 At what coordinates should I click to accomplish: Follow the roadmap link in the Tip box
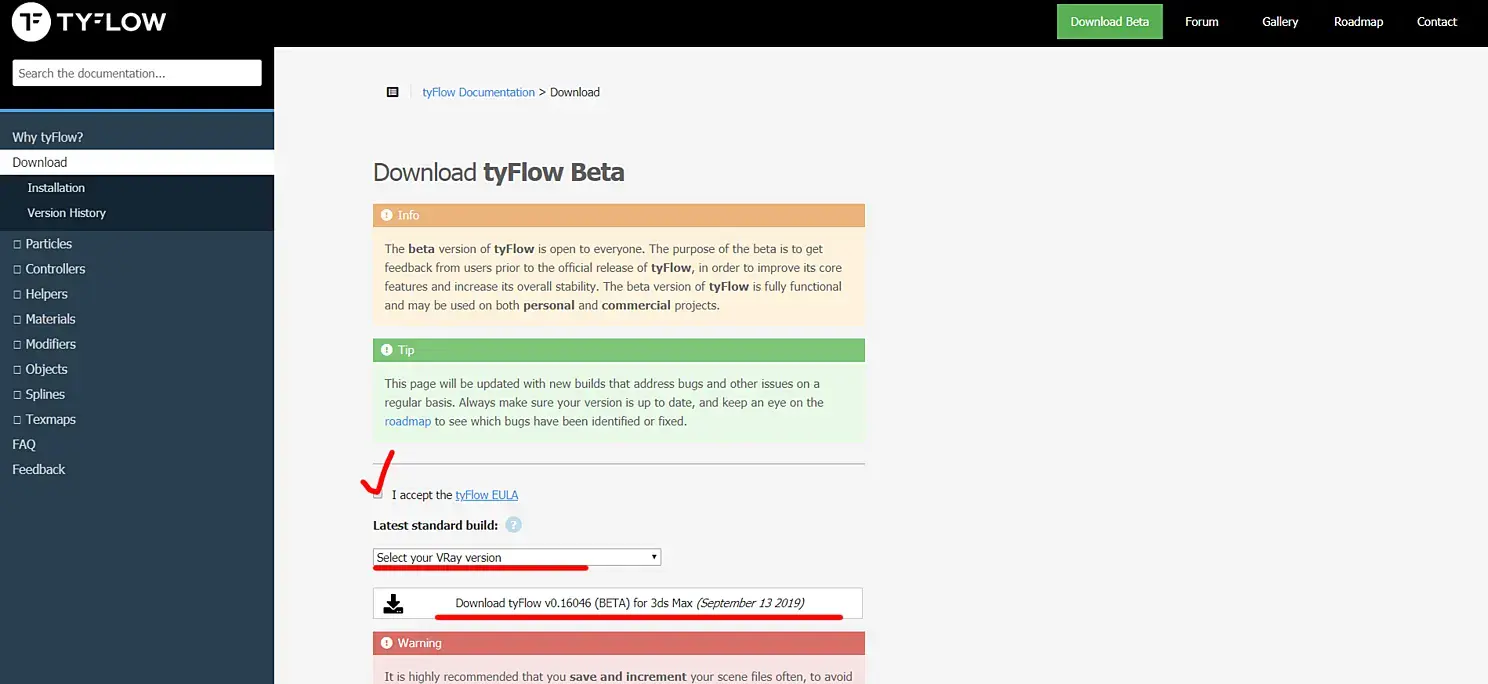point(408,421)
